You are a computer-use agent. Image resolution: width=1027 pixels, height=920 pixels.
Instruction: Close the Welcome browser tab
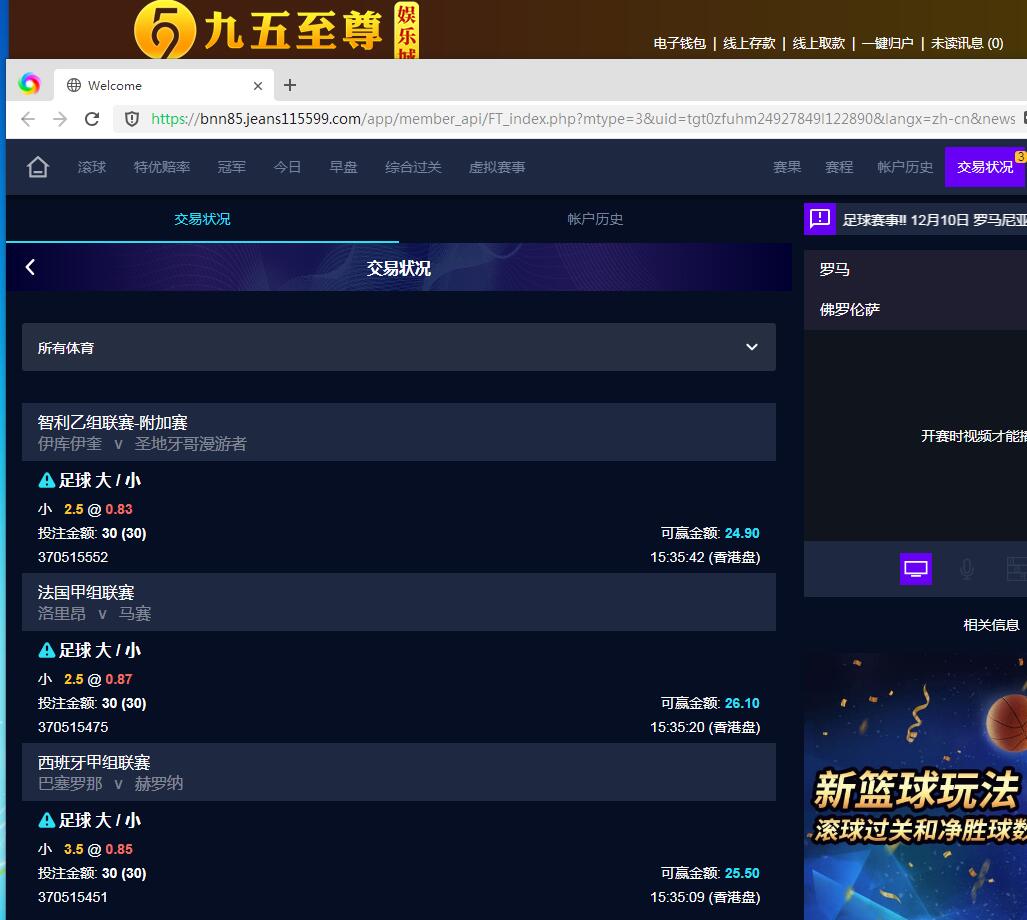click(x=257, y=86)
